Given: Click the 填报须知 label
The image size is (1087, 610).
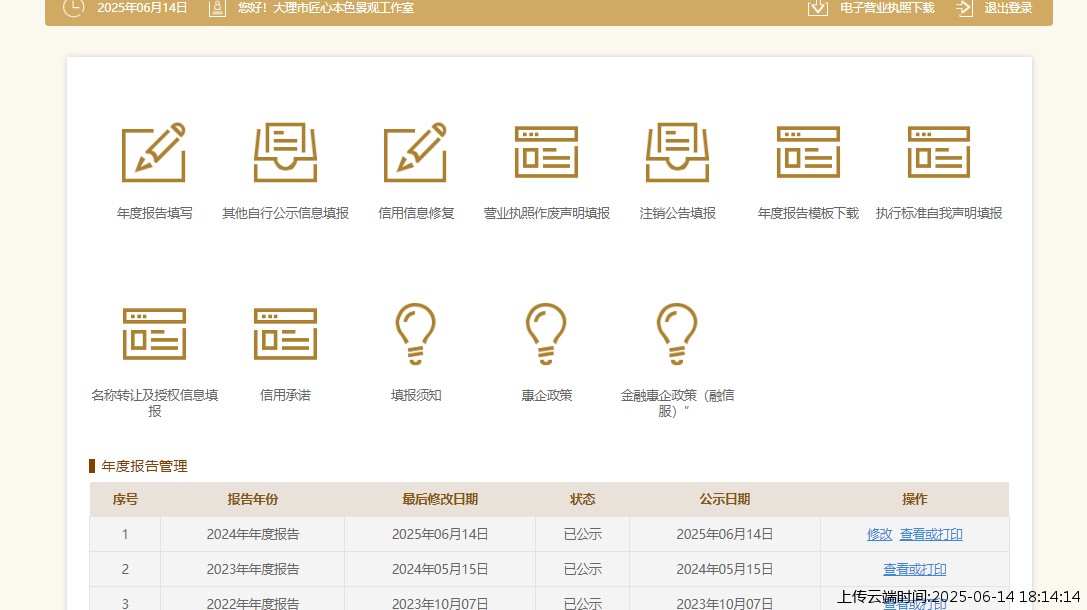Looking at the screenshot, I should tap(416, 395).
